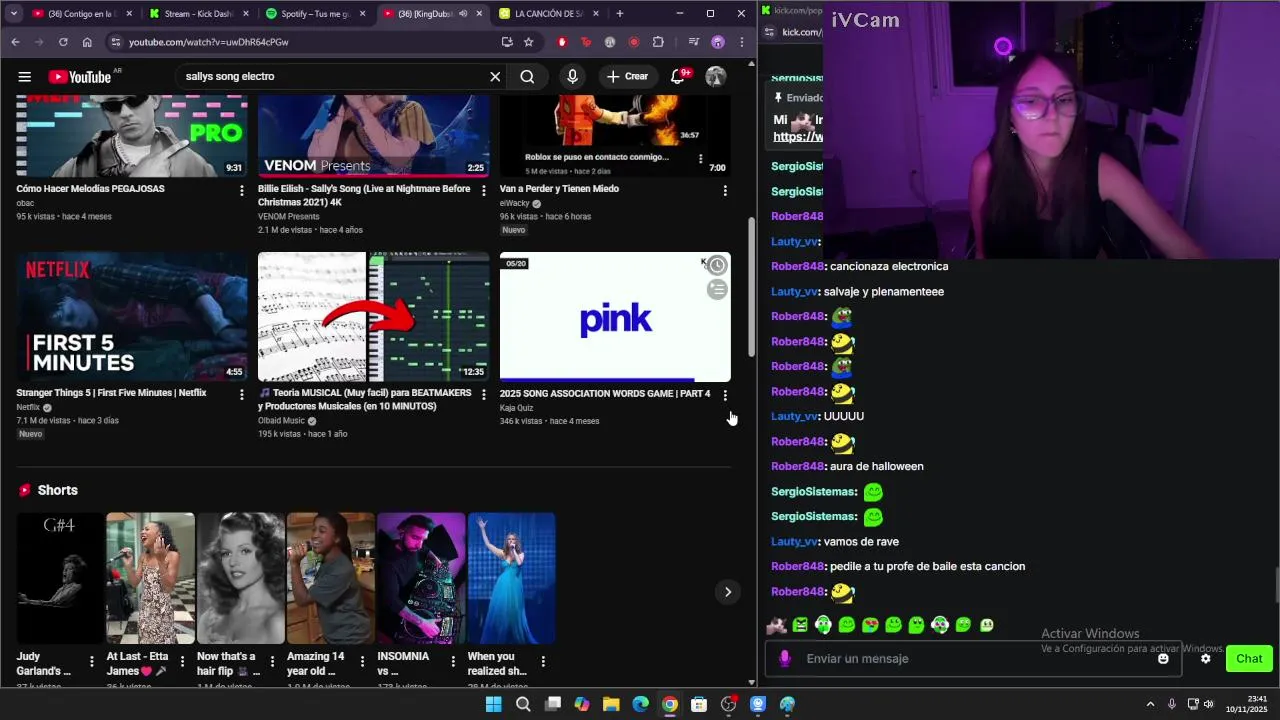
Task: Switch to LA CANCIÓN DE SA tab
Action: 548,14
